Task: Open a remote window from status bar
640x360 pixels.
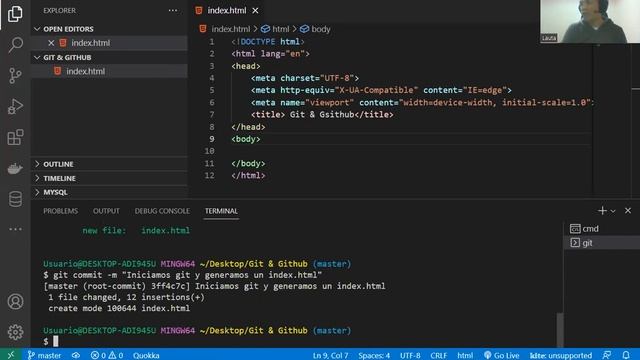Action: [x=11, y=355]
